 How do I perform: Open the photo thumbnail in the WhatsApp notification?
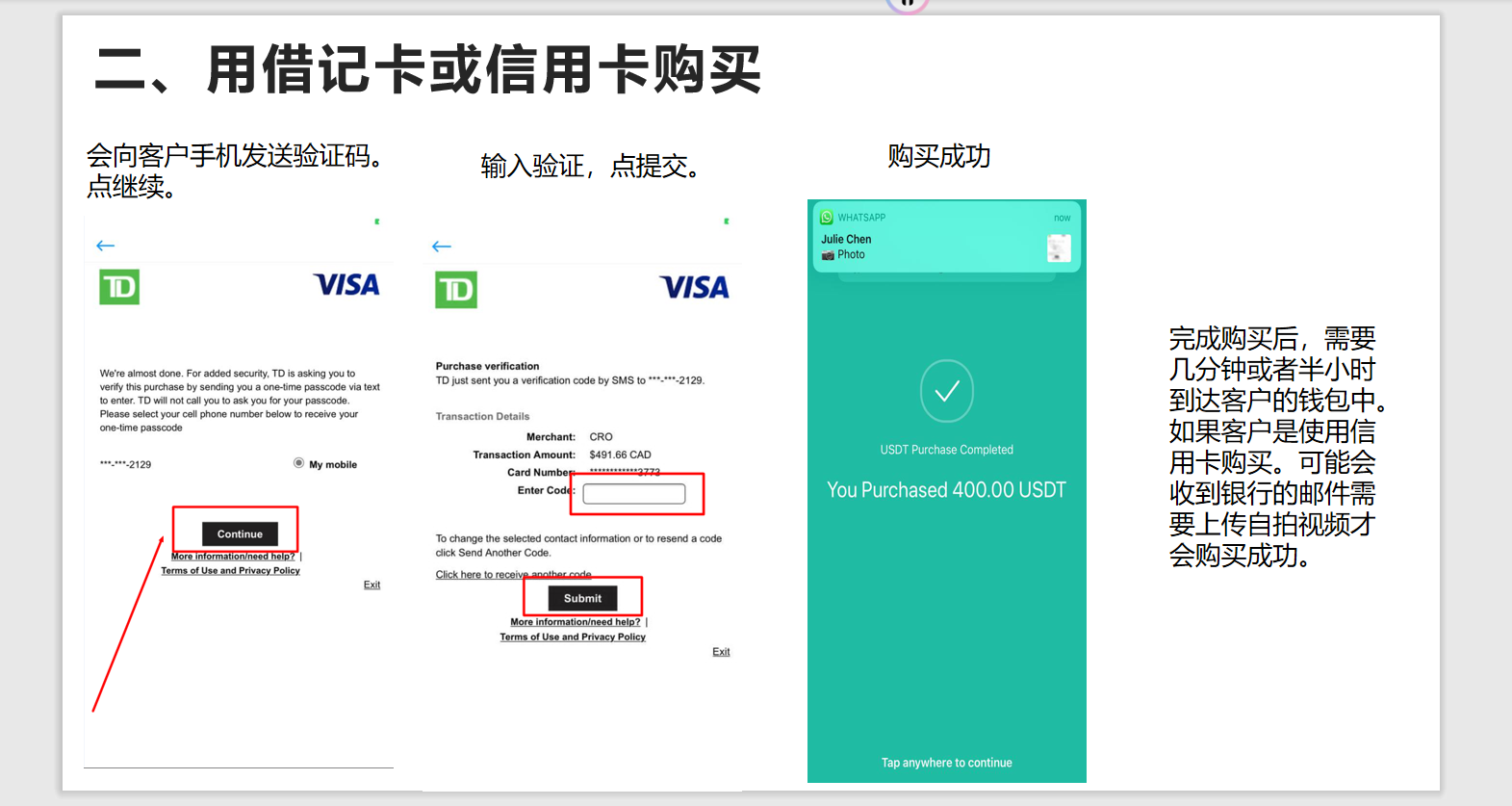click(1059, 248)
